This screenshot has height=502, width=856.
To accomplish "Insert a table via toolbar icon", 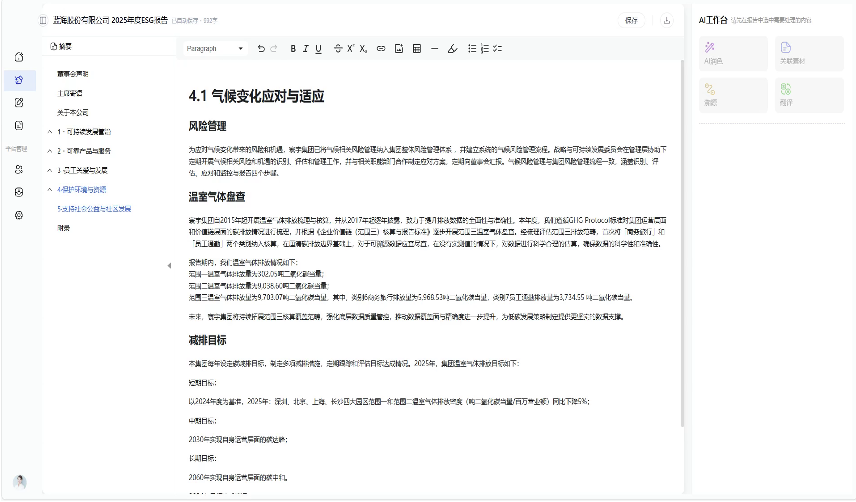I will (x=417, y=49).
